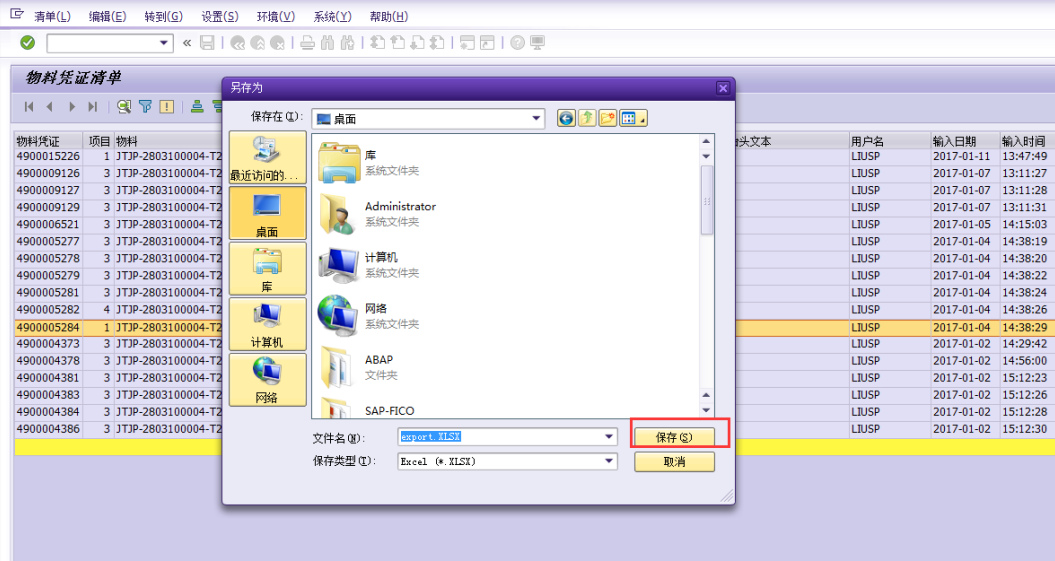Collapse command field with double-chevron icon
1055x561 pixels.
click(187, 43)
